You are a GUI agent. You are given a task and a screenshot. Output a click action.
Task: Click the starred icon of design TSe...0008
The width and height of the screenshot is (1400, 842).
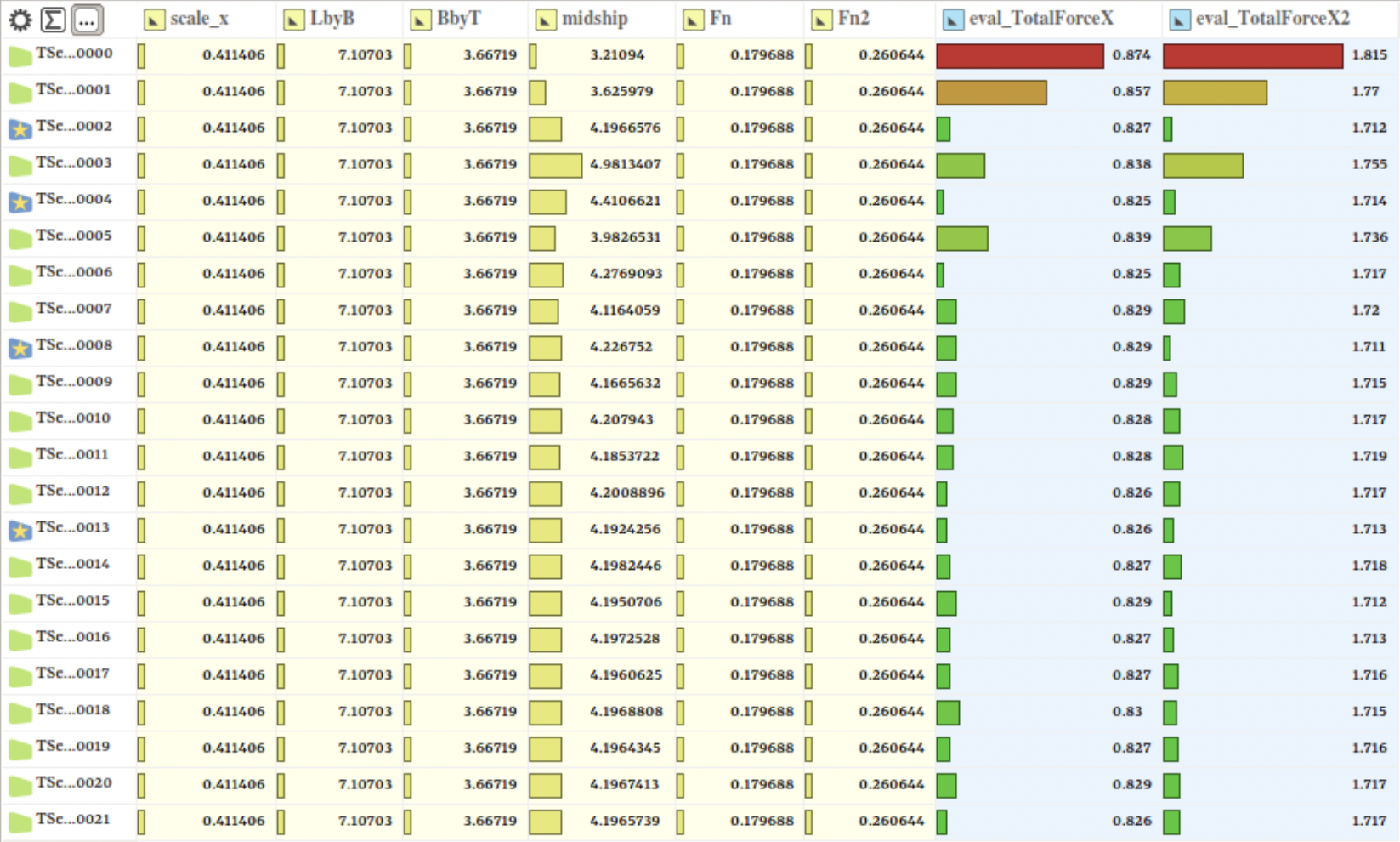[20, 348]
